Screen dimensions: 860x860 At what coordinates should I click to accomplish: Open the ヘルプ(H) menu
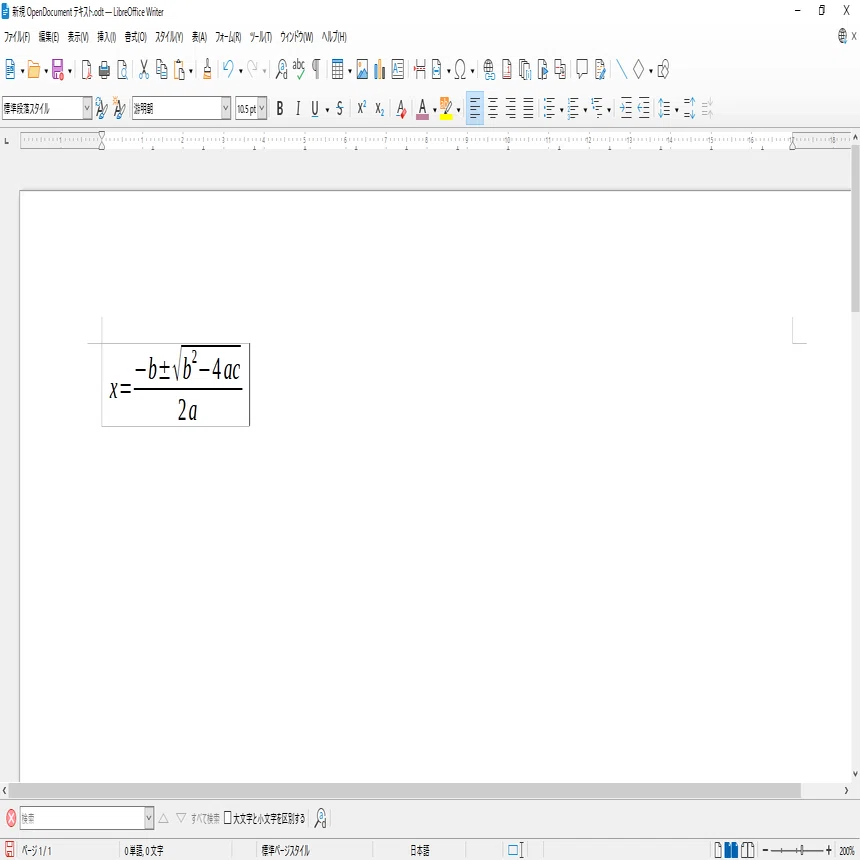[334, 37]
